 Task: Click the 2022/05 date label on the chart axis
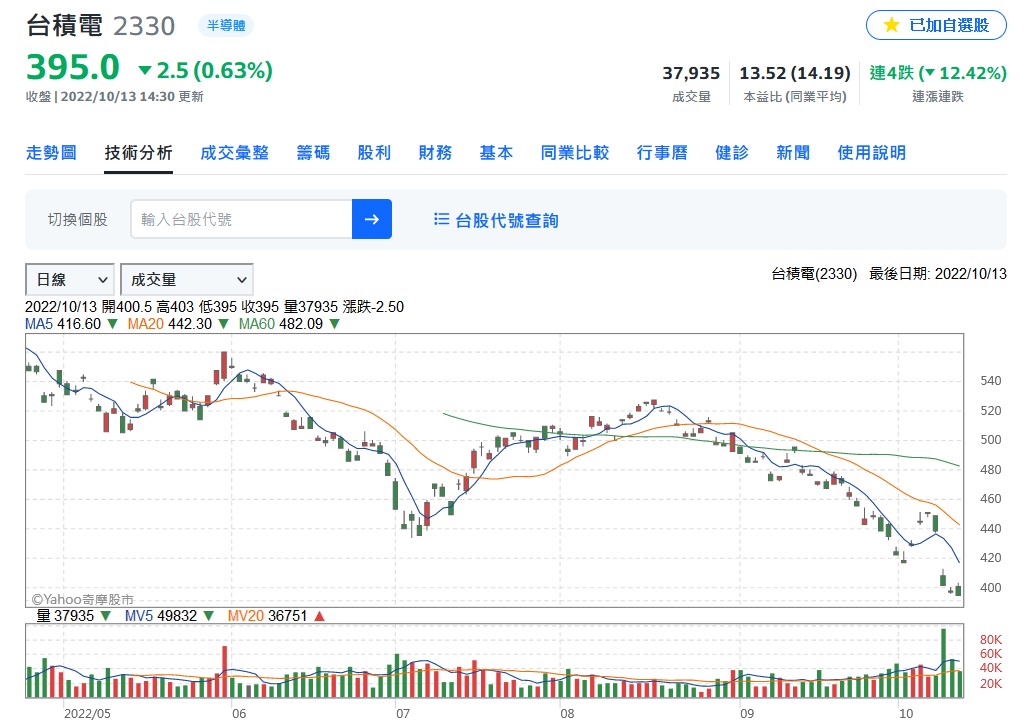87,713
